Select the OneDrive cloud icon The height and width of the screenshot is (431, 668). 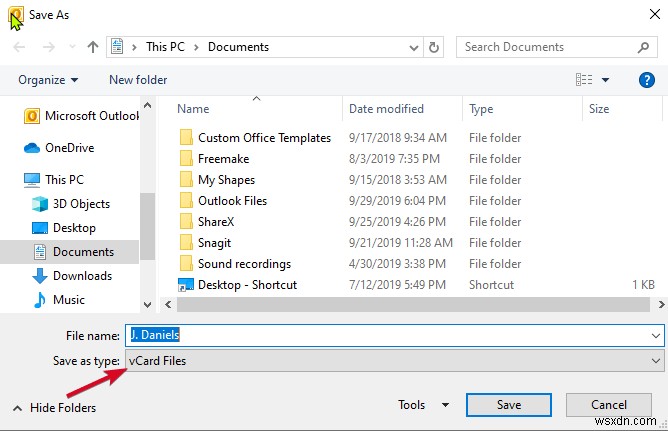(32, 148)
